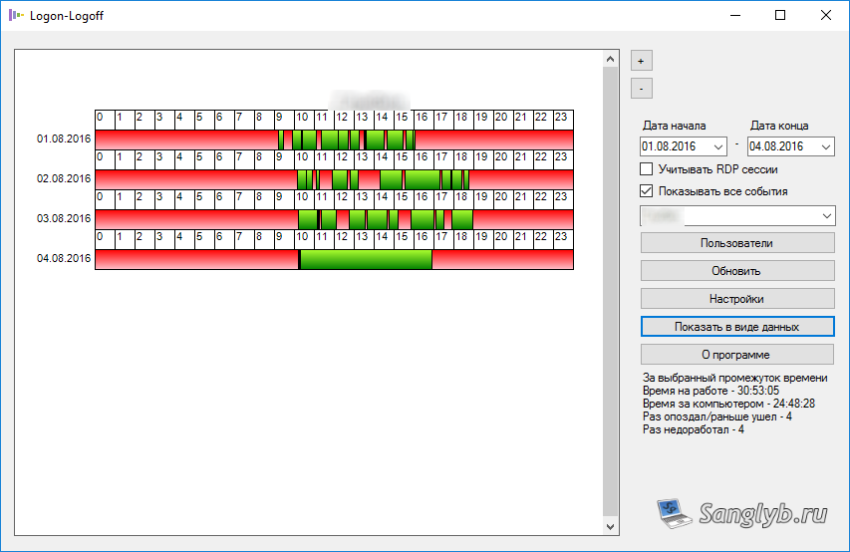Click the red evening bar on 03.08.2016
Viewport: 850px width, 552px height.
tap(523, 219)
